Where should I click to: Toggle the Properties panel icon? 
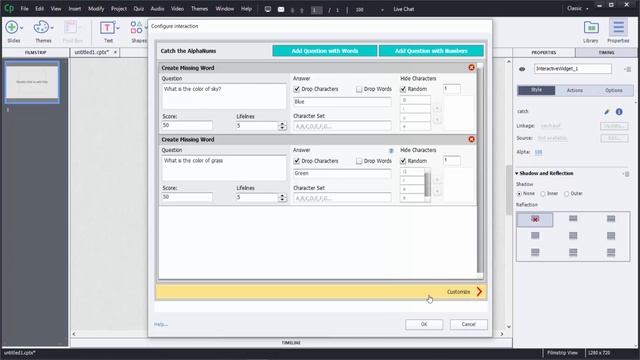[x=618, y=28]
